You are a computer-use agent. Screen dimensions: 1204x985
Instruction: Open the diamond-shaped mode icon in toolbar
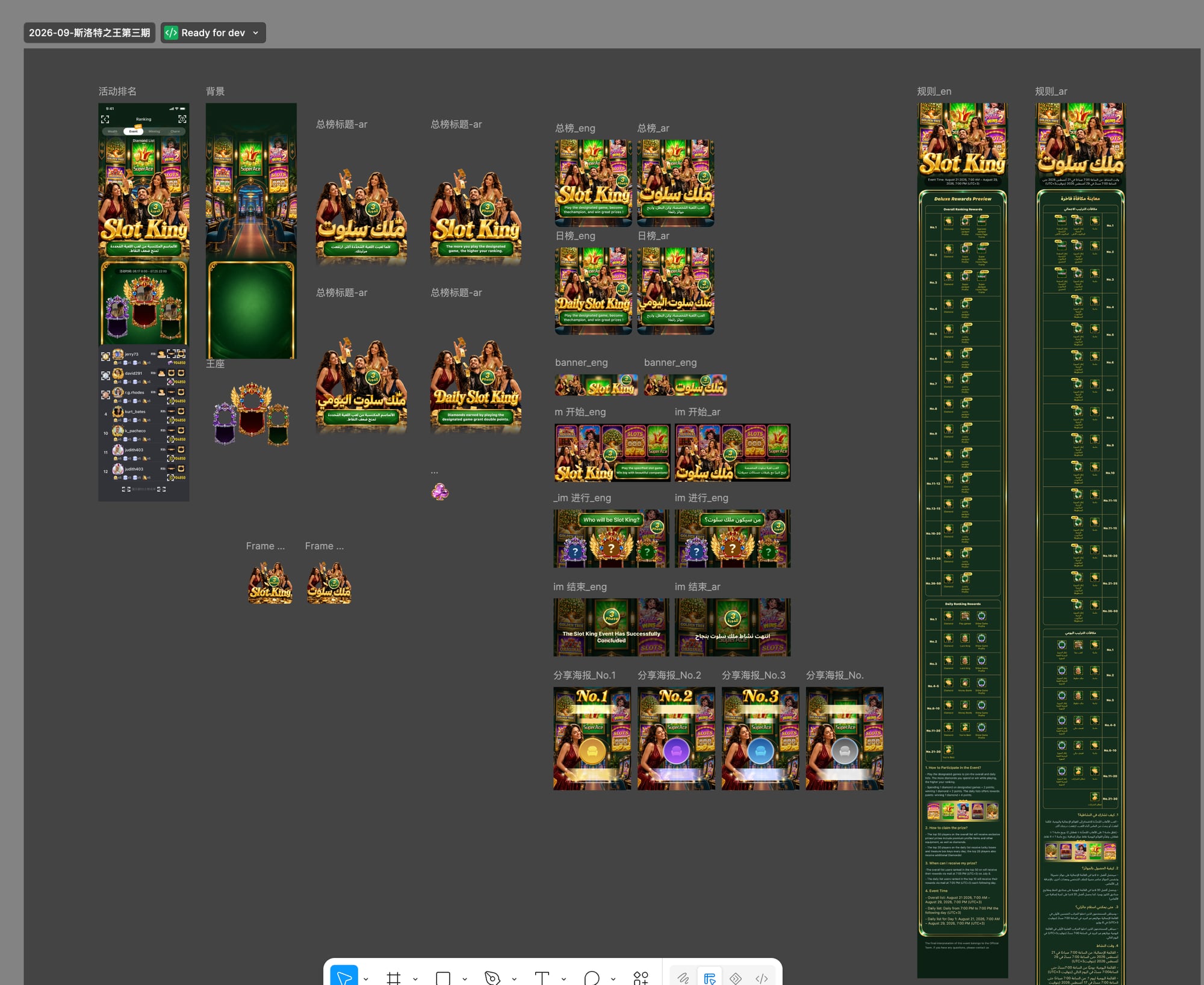coord(736,978)
